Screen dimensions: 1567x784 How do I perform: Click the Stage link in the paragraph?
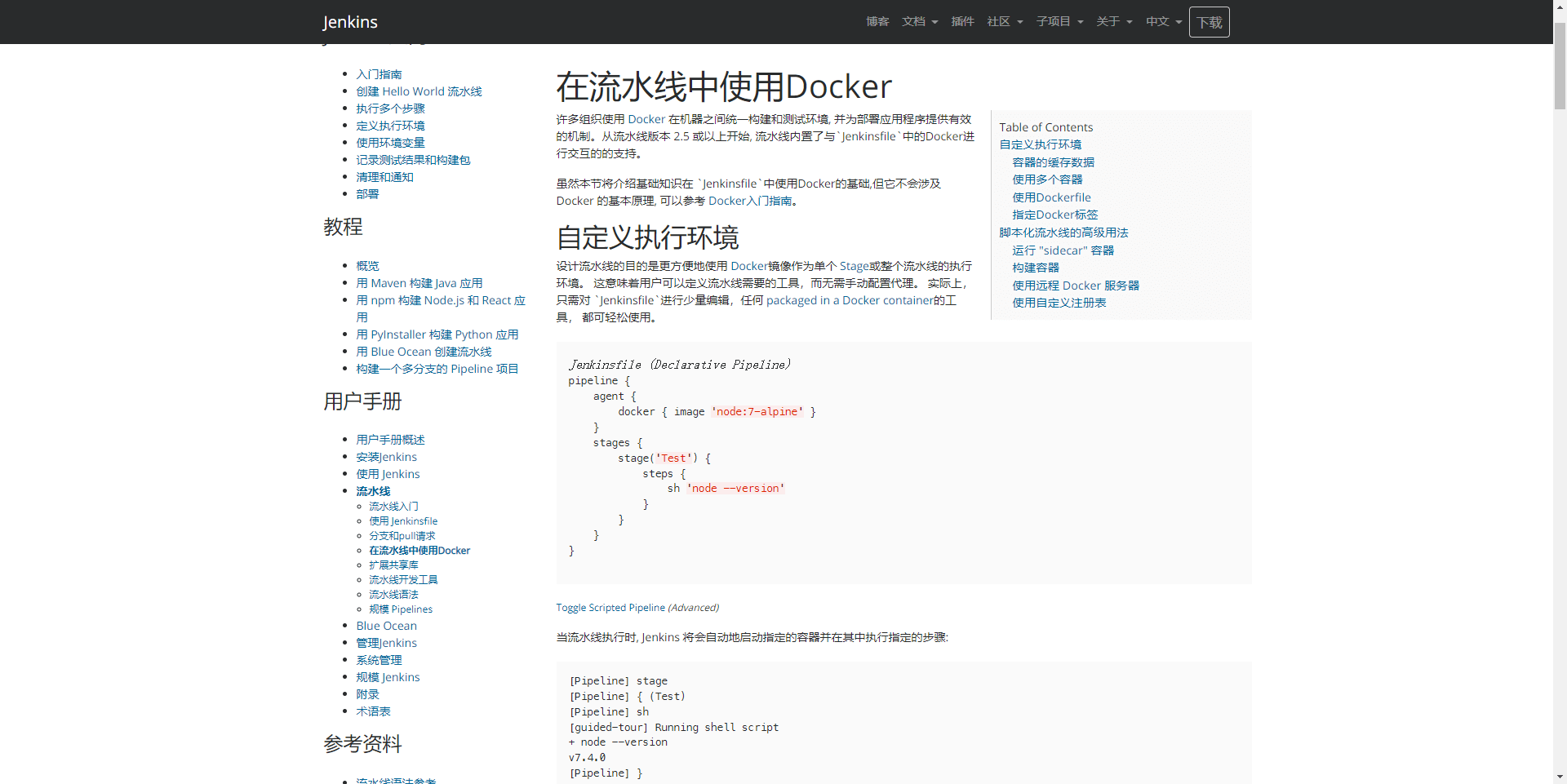point(854,266)
